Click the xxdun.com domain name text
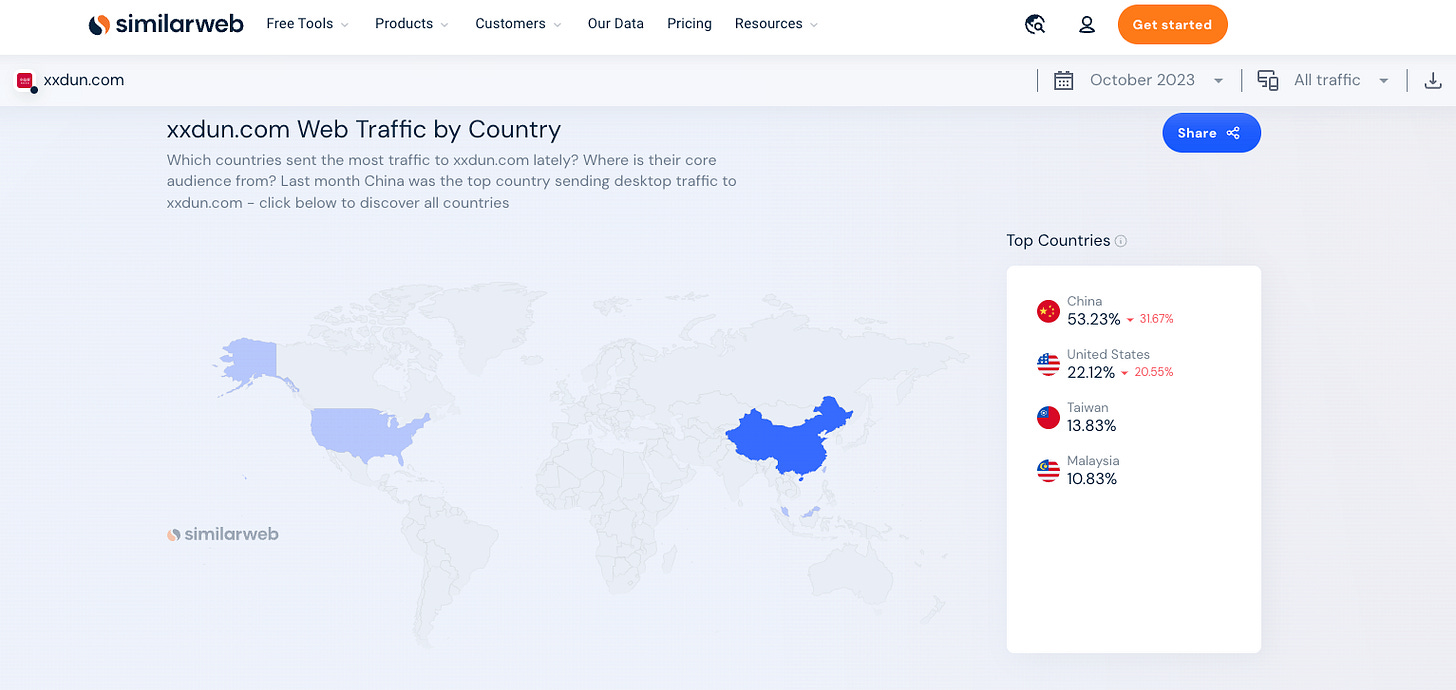Viewport: 1456px width, 690px height. (84, 80)
